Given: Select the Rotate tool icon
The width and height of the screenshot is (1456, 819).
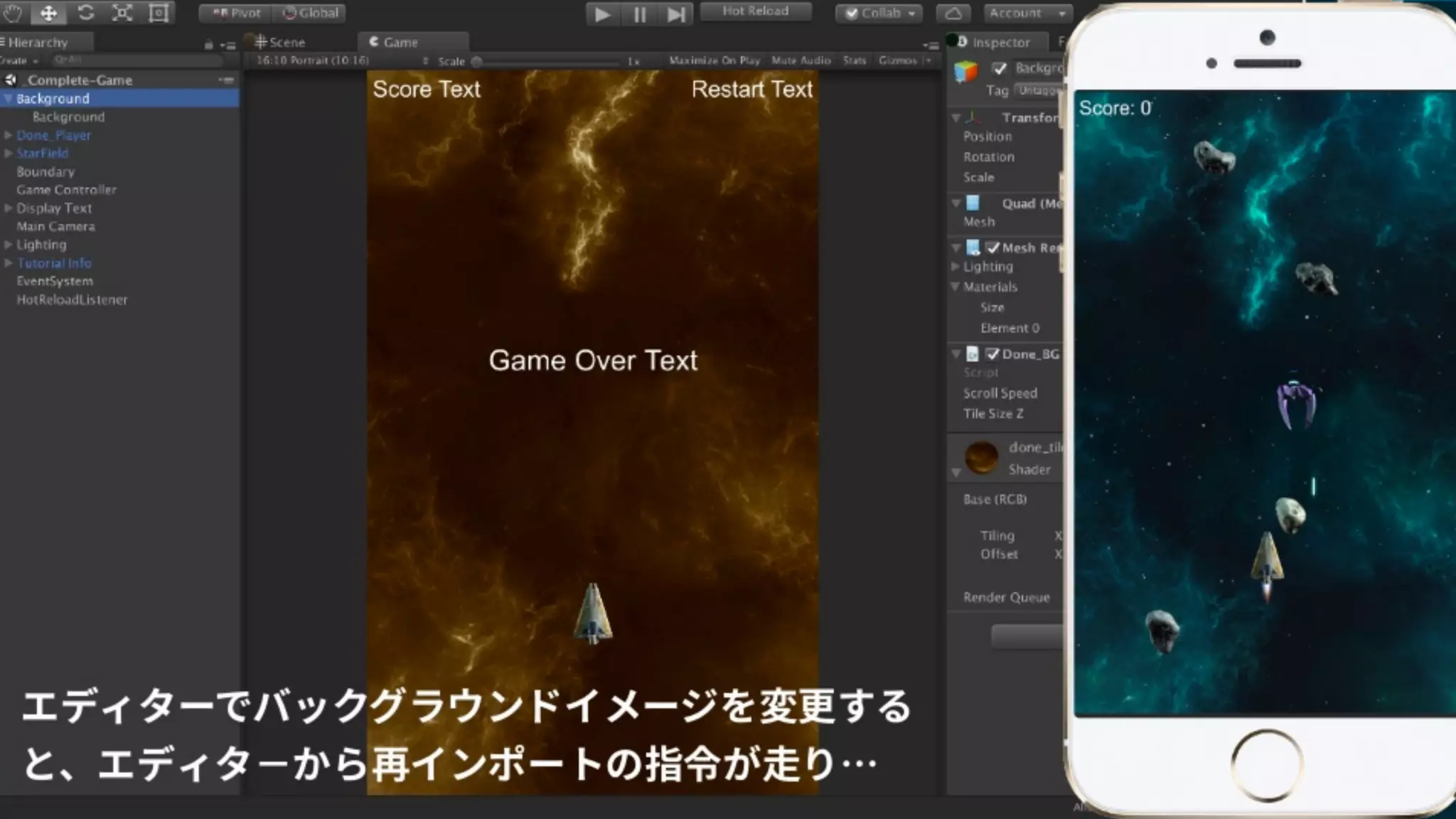Looking at the screenshot, I should click(86, 13).
